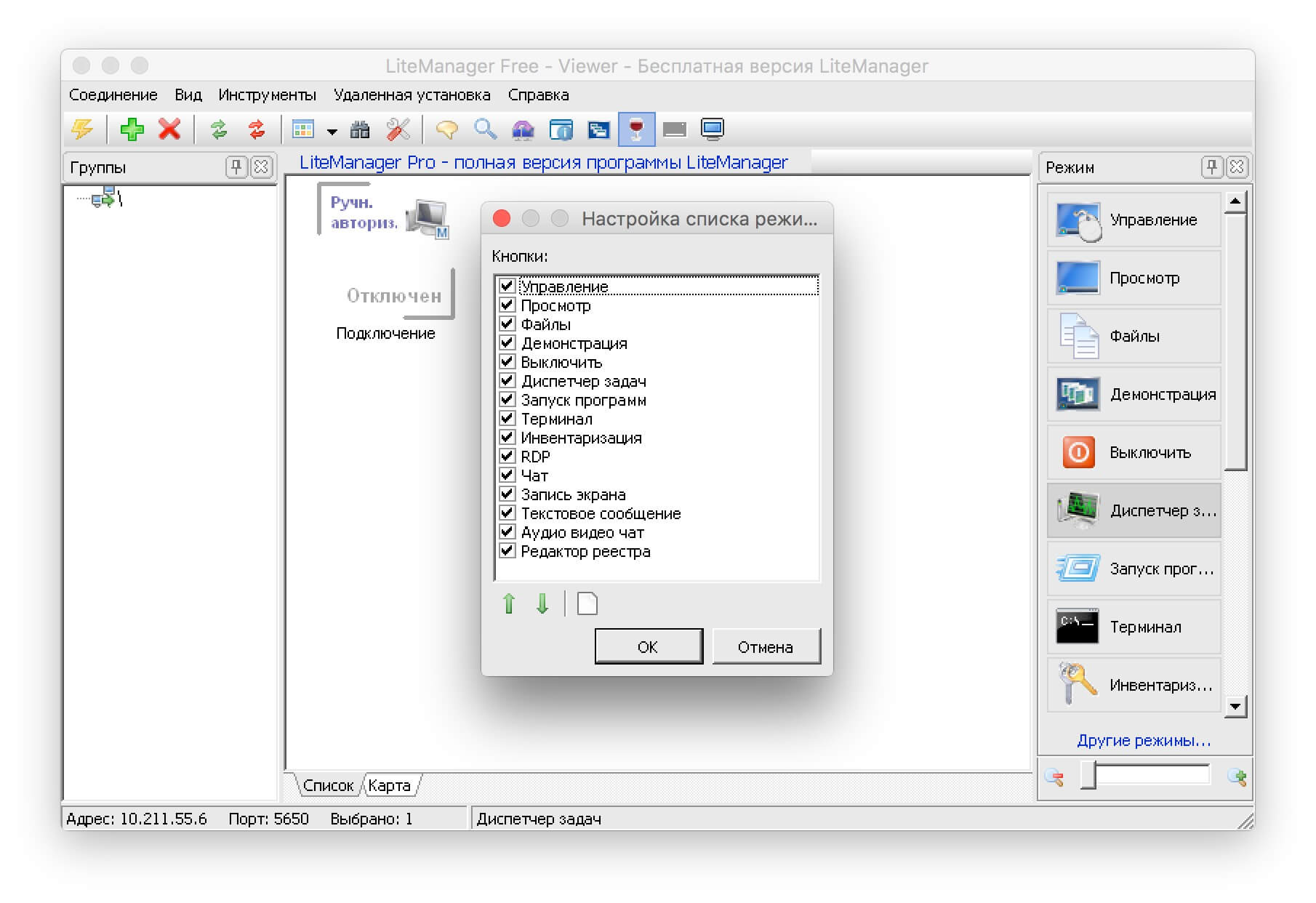Screen dimensions: 1316x903
Task: Uncheck the Чат checkbox
Action: [507, 475]
